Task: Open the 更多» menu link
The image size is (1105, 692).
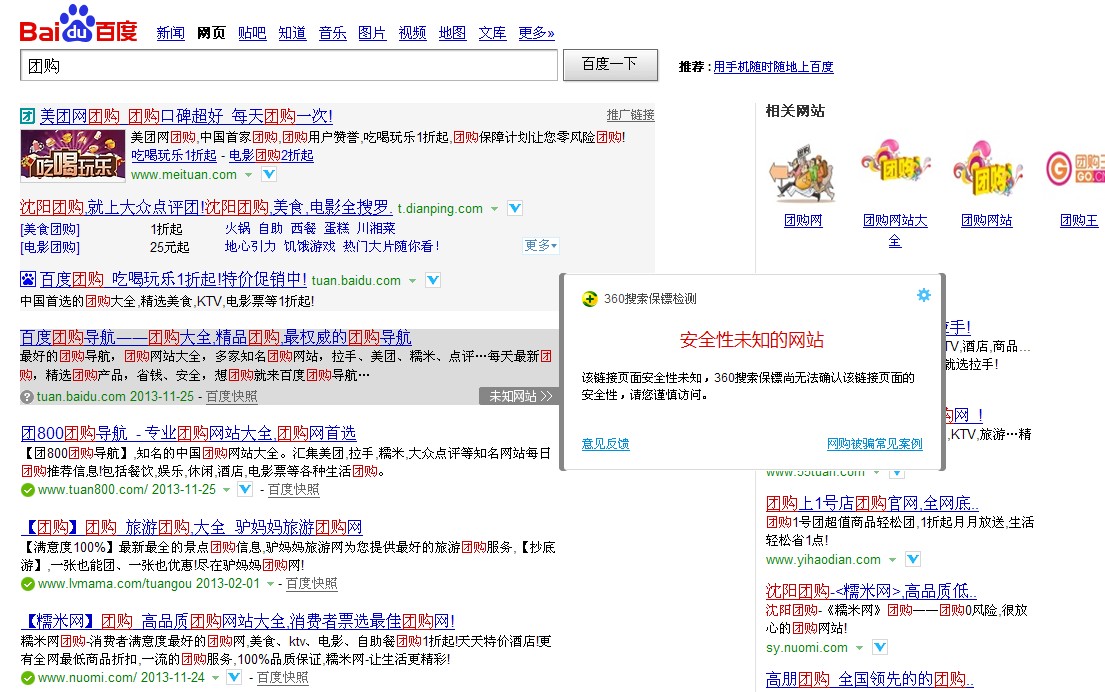Action: pyautogui.click(x=536, y=32)
